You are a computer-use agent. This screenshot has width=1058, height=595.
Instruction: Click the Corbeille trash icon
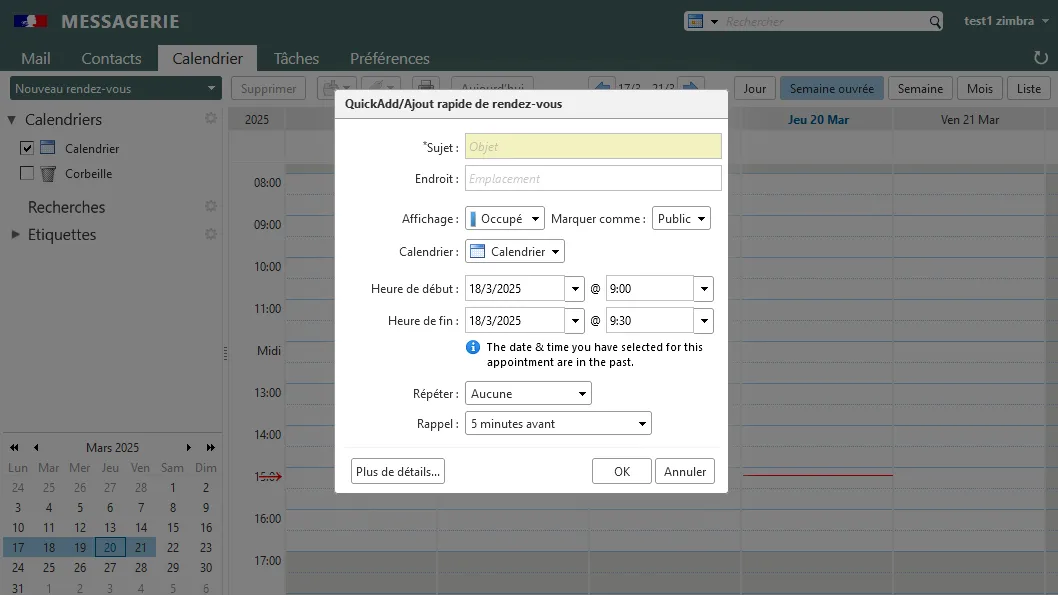pos(47,173)
